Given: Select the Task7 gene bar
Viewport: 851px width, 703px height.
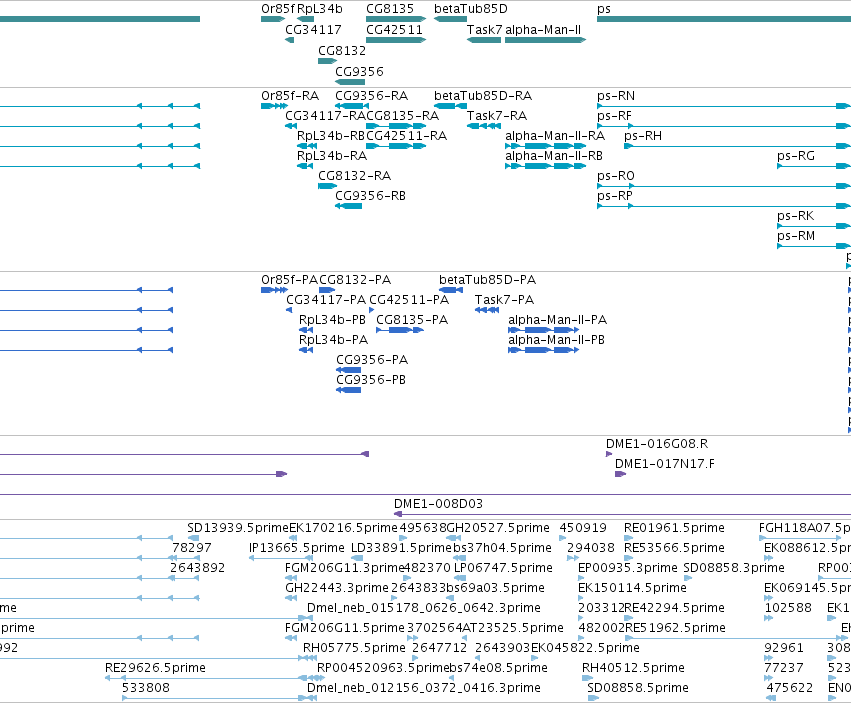Looking at the screenshot, I should tap(484, 40).
